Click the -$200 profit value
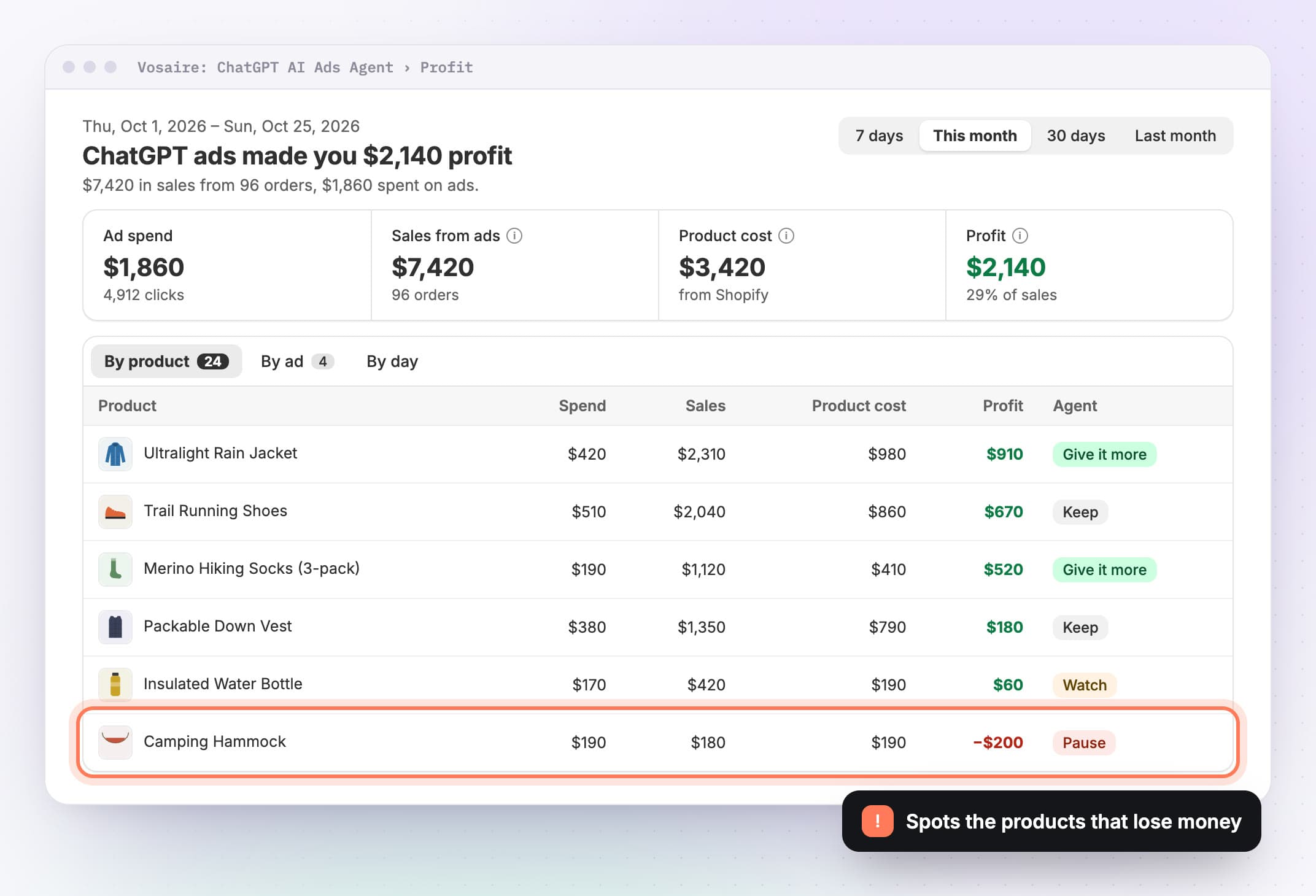 pyautogui.click(x=998, y=743)
